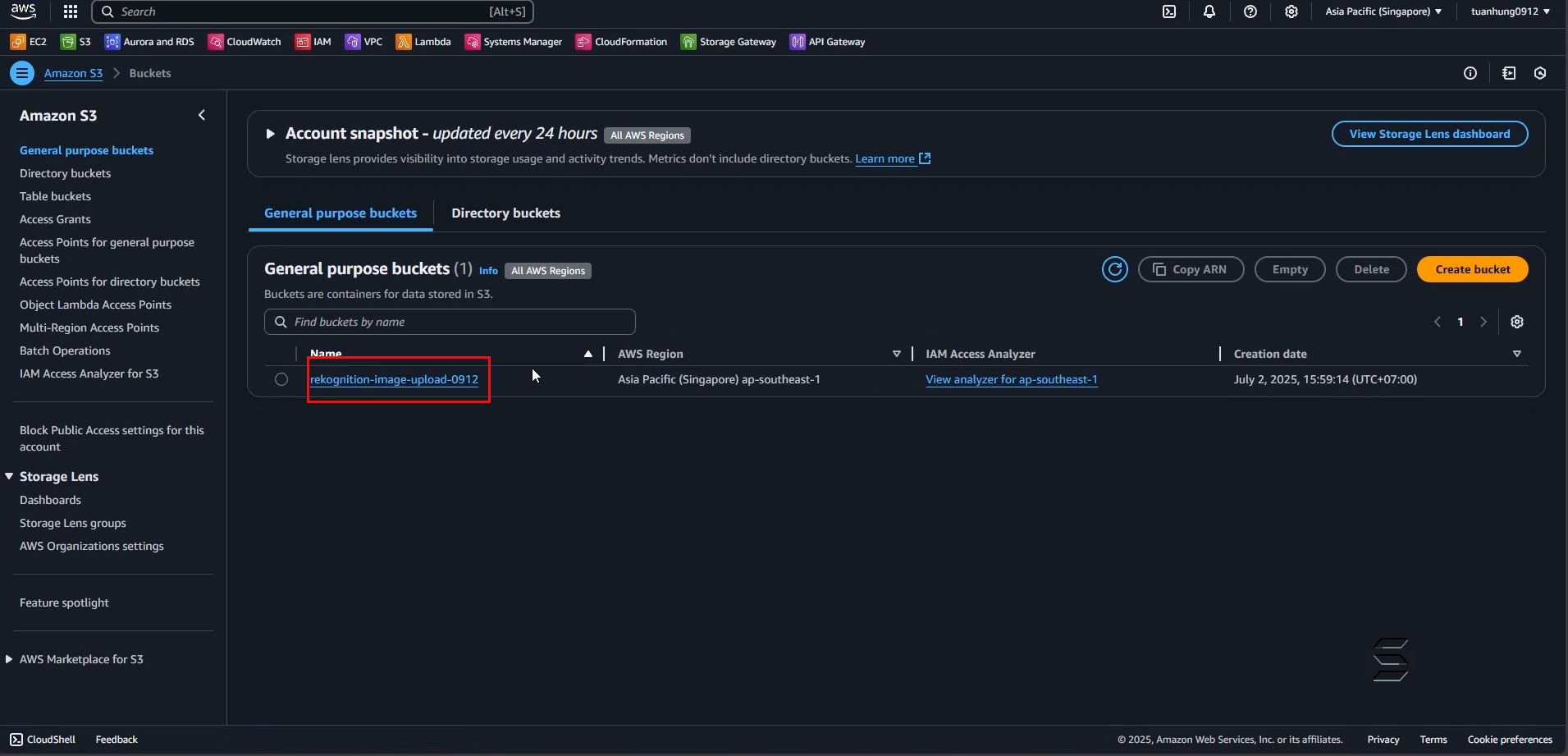Open Feature spotlight in sidebar
The height and width of the screenshot is (756, 1568).
coord(64,603)
